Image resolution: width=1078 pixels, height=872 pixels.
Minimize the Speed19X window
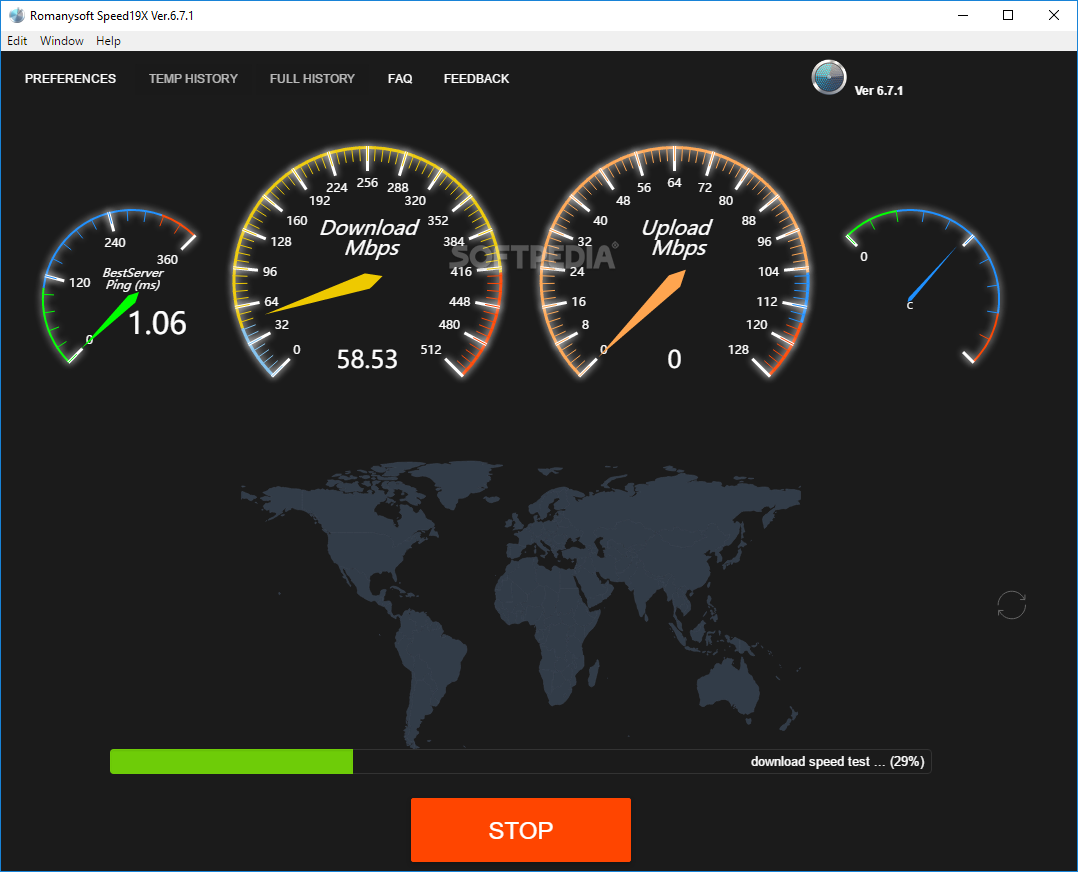963,15
